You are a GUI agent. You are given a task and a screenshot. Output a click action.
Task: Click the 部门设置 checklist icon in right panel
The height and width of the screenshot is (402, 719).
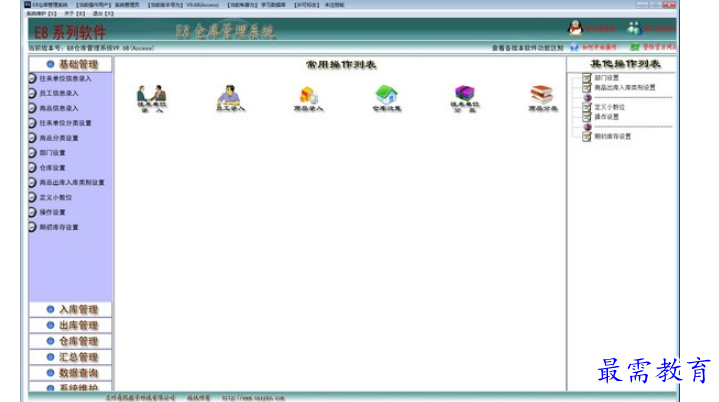click(x=587, y=77)
